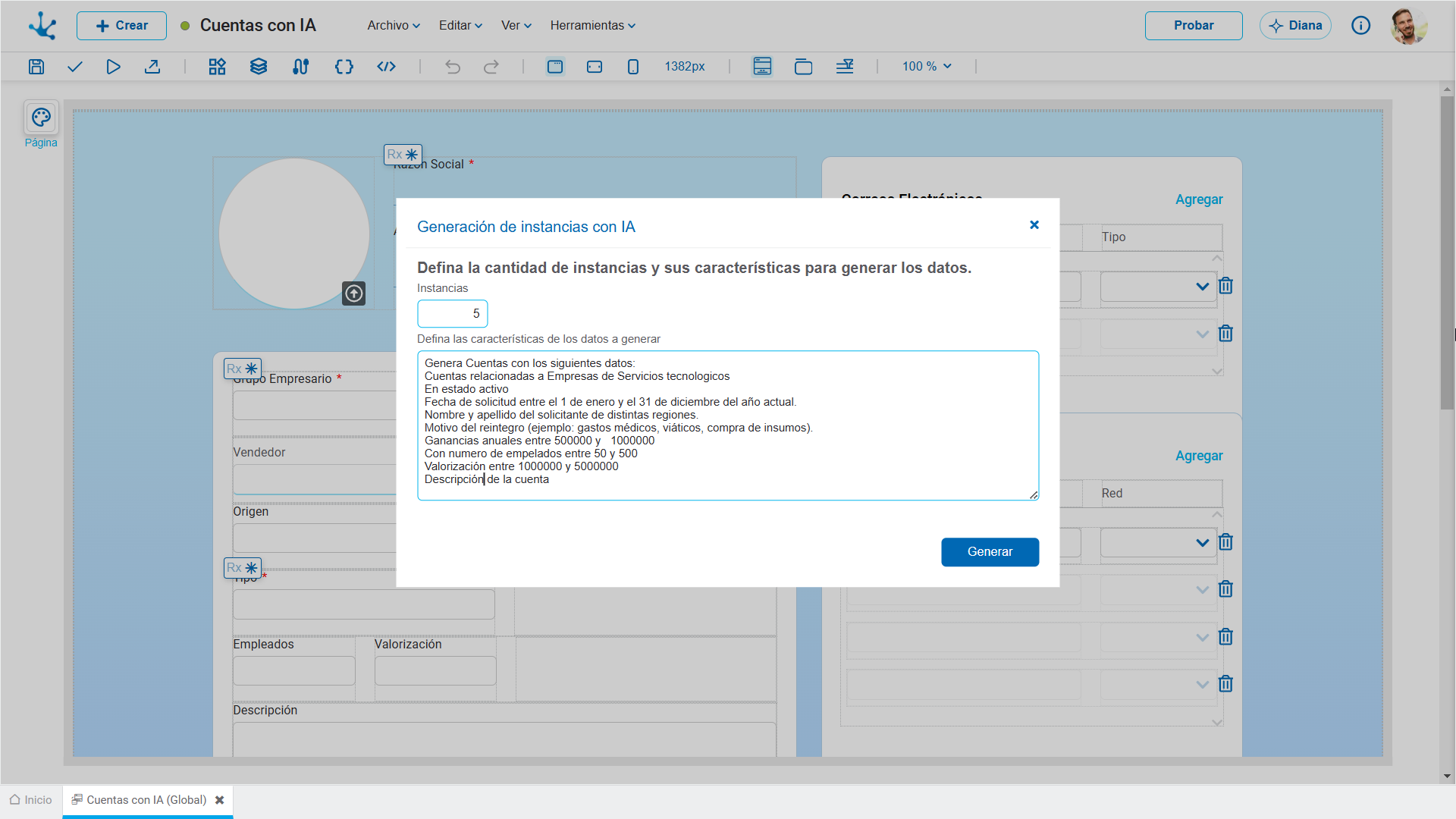
Task: Open the Página palette icon
Action: 41,118
